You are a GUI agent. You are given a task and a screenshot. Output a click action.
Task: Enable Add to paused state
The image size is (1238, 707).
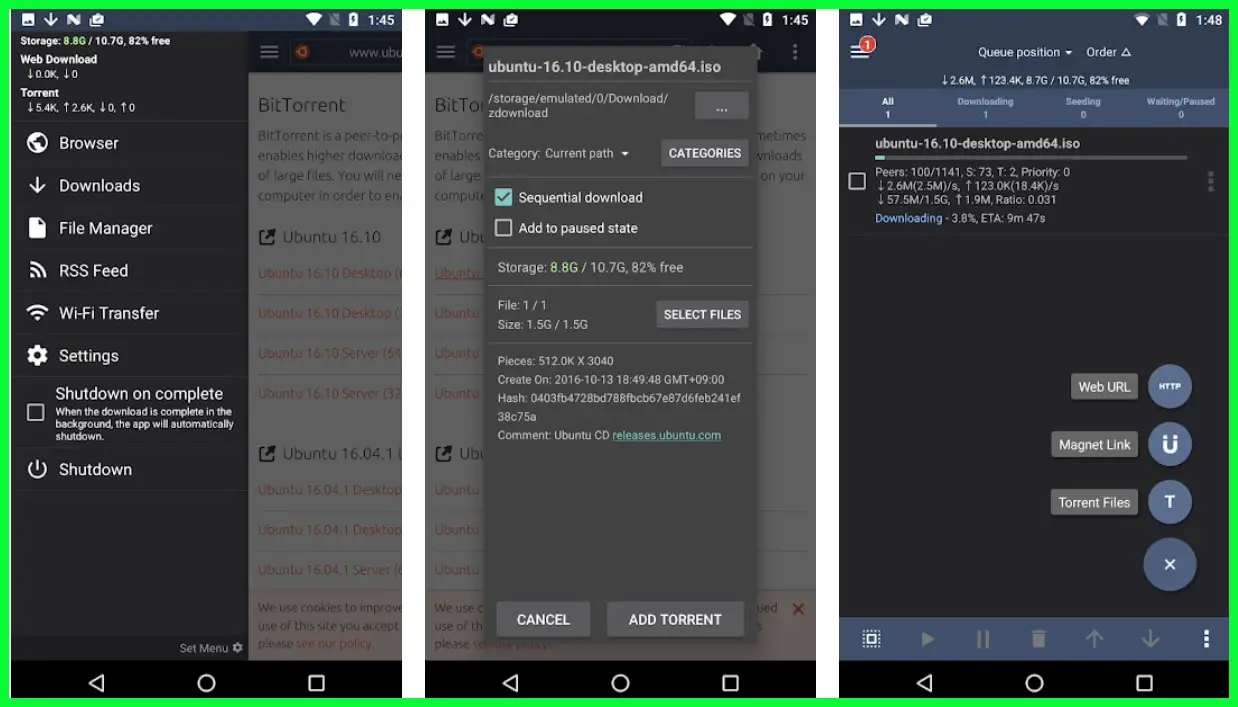(504, 228)
